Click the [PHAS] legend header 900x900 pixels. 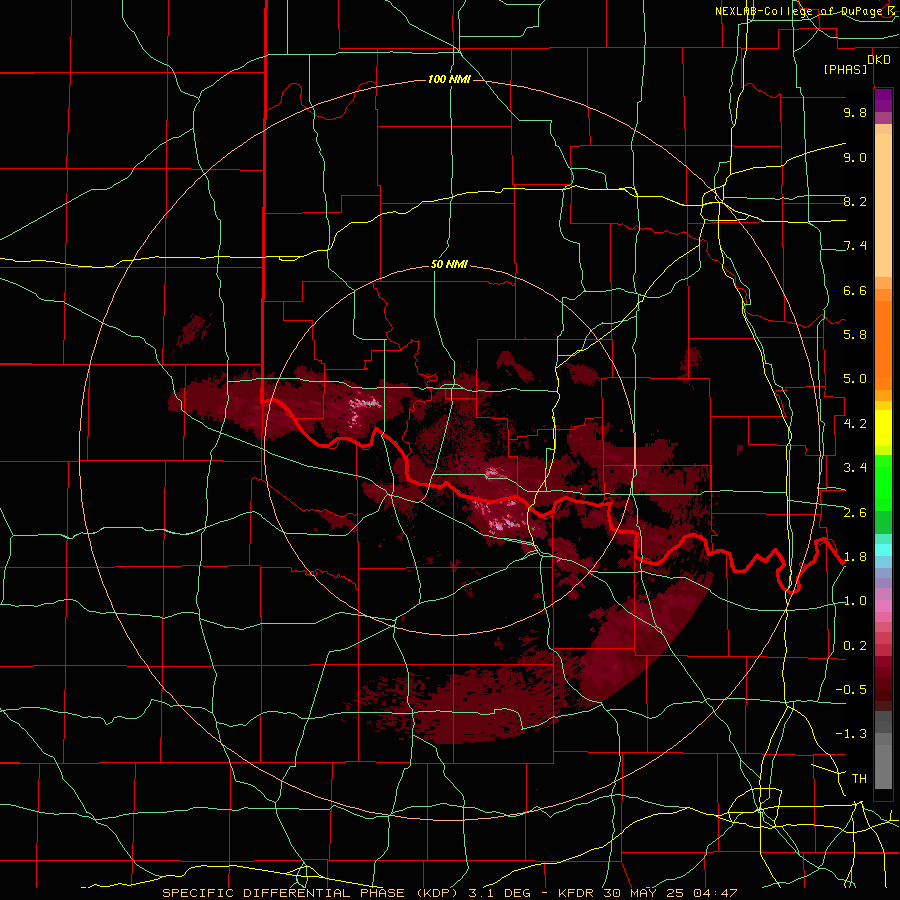[x=845, y=70]
